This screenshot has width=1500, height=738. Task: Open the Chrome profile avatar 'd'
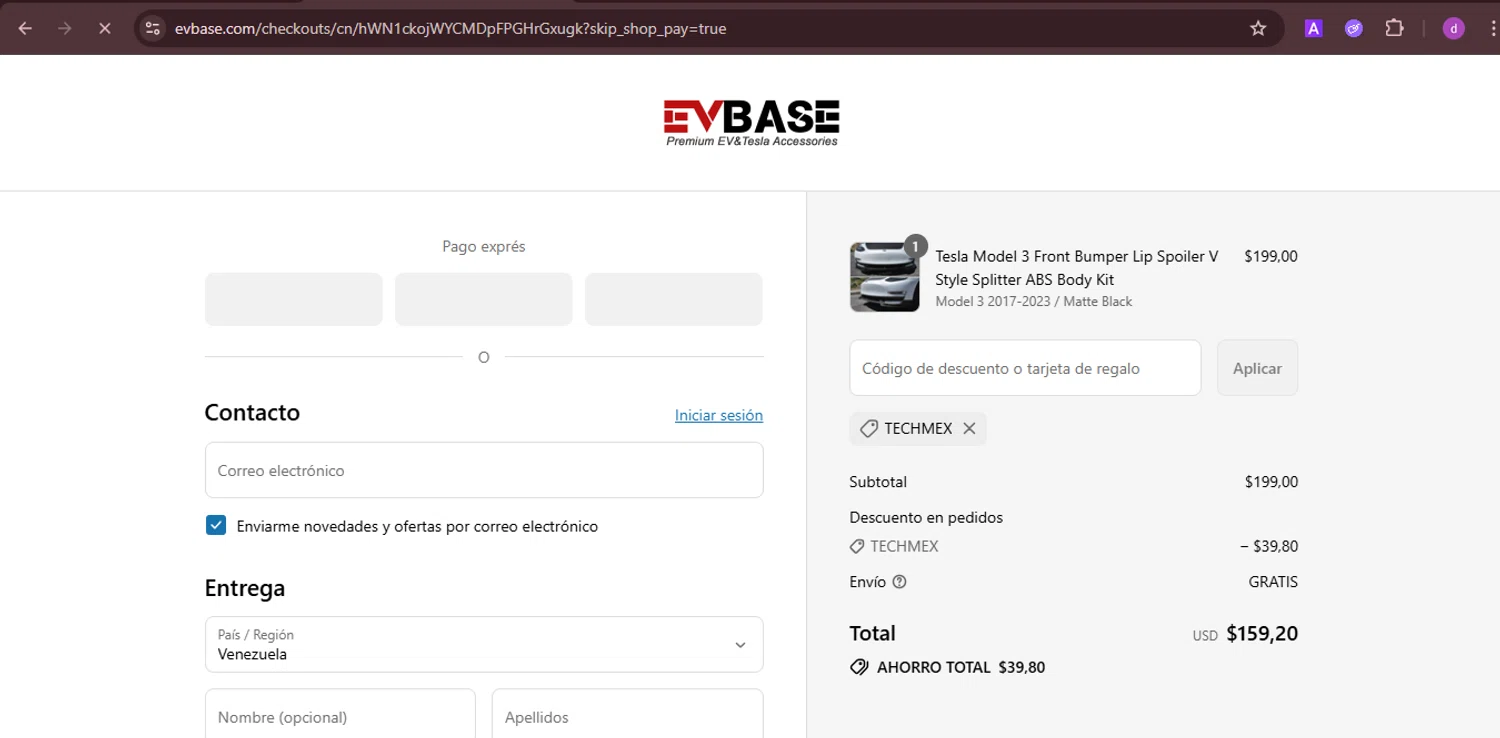(1453, 28)
